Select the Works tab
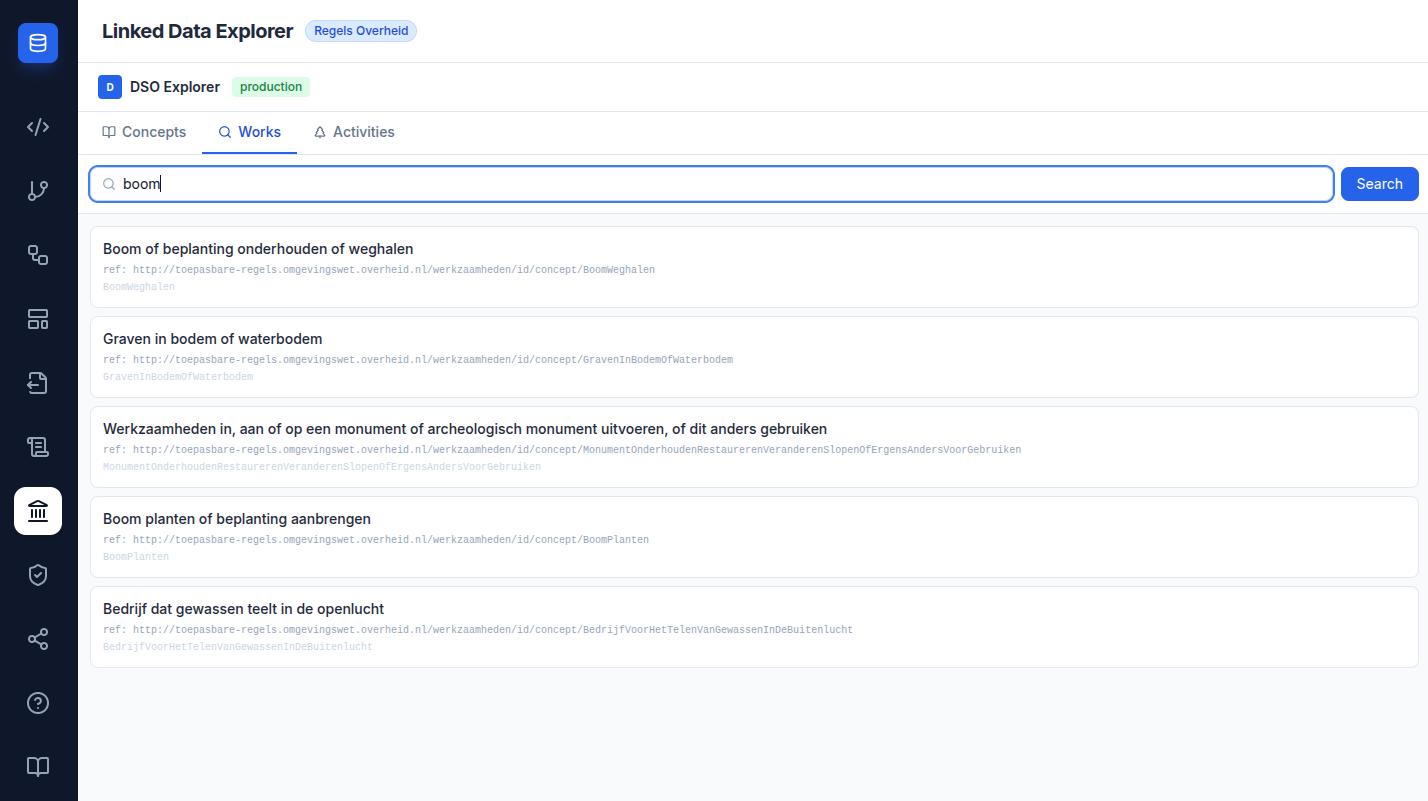 250,132
